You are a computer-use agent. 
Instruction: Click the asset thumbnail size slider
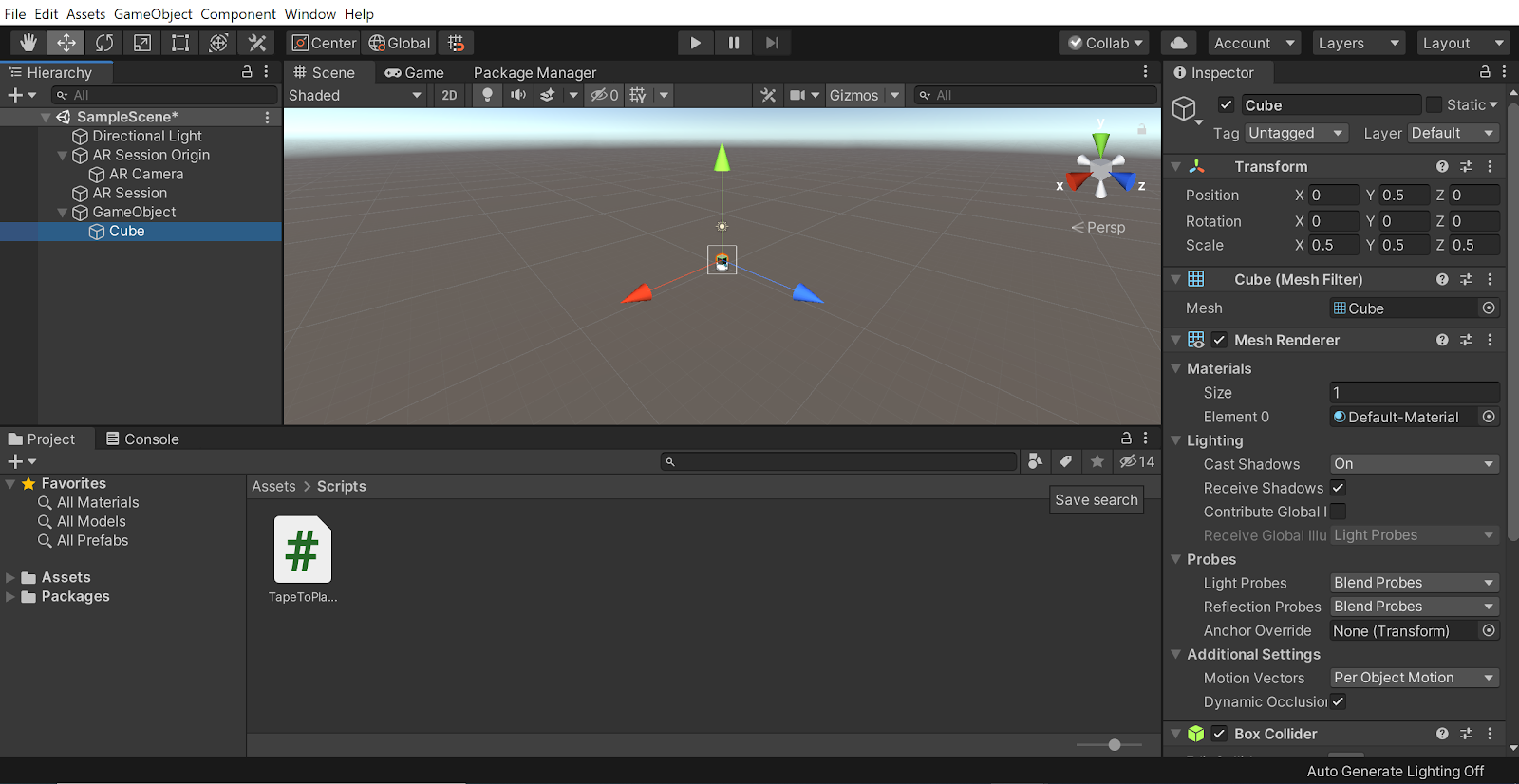pyautogui.click(x=1114, y=745)
